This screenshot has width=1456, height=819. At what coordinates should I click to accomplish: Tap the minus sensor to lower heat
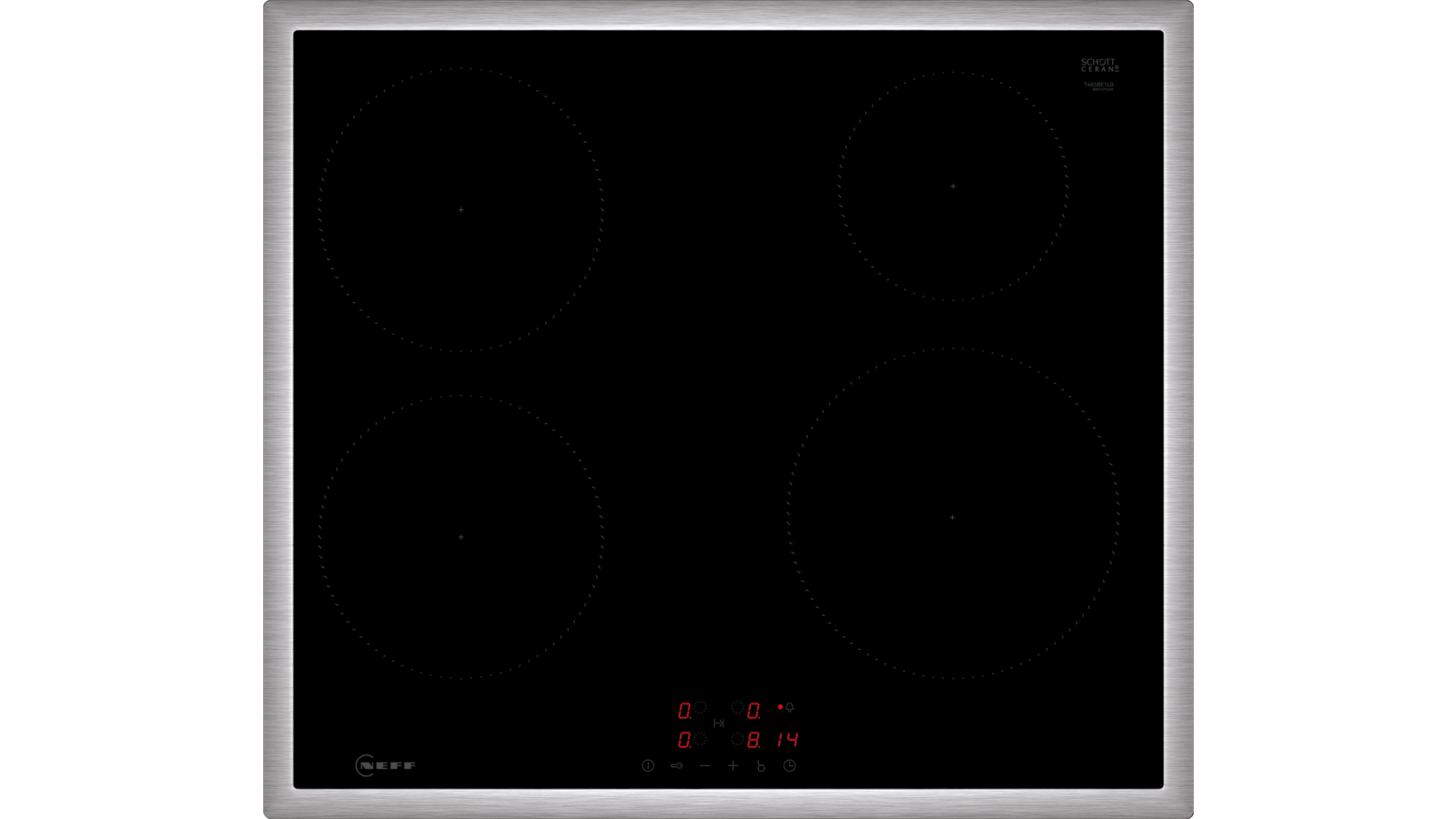click(x=704, y=766)
